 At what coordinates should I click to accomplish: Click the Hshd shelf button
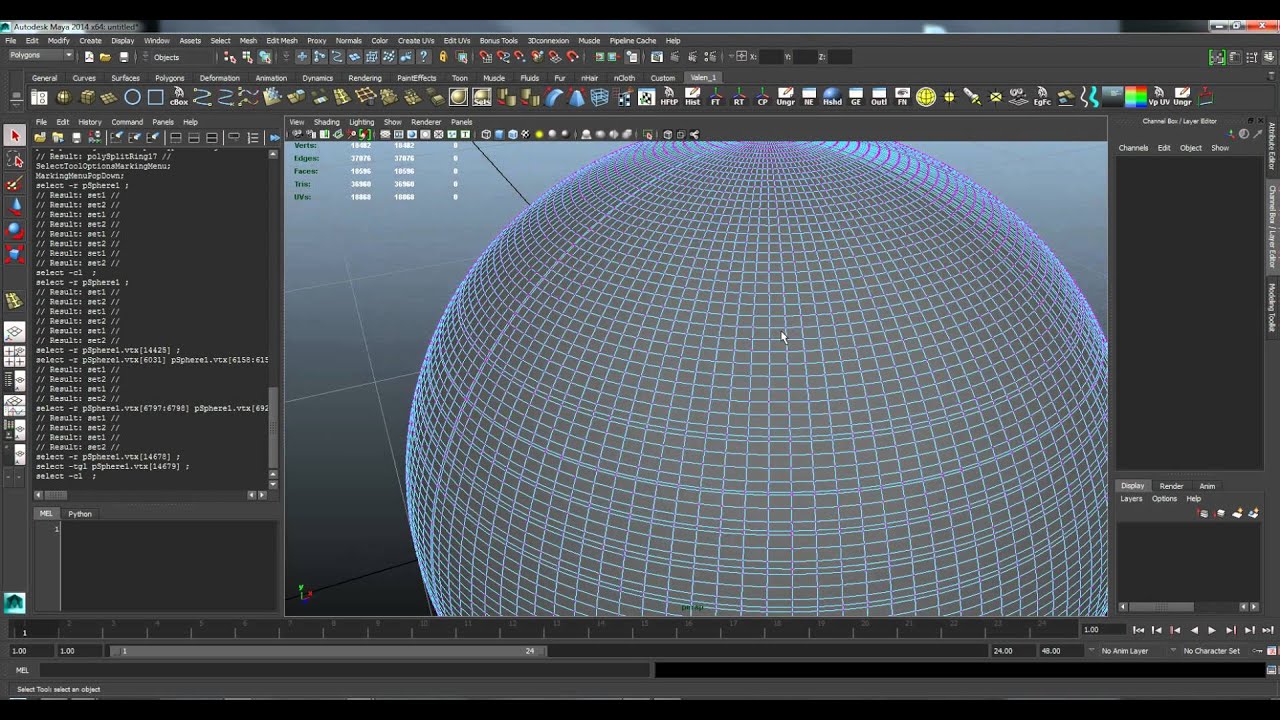(832, 97)
